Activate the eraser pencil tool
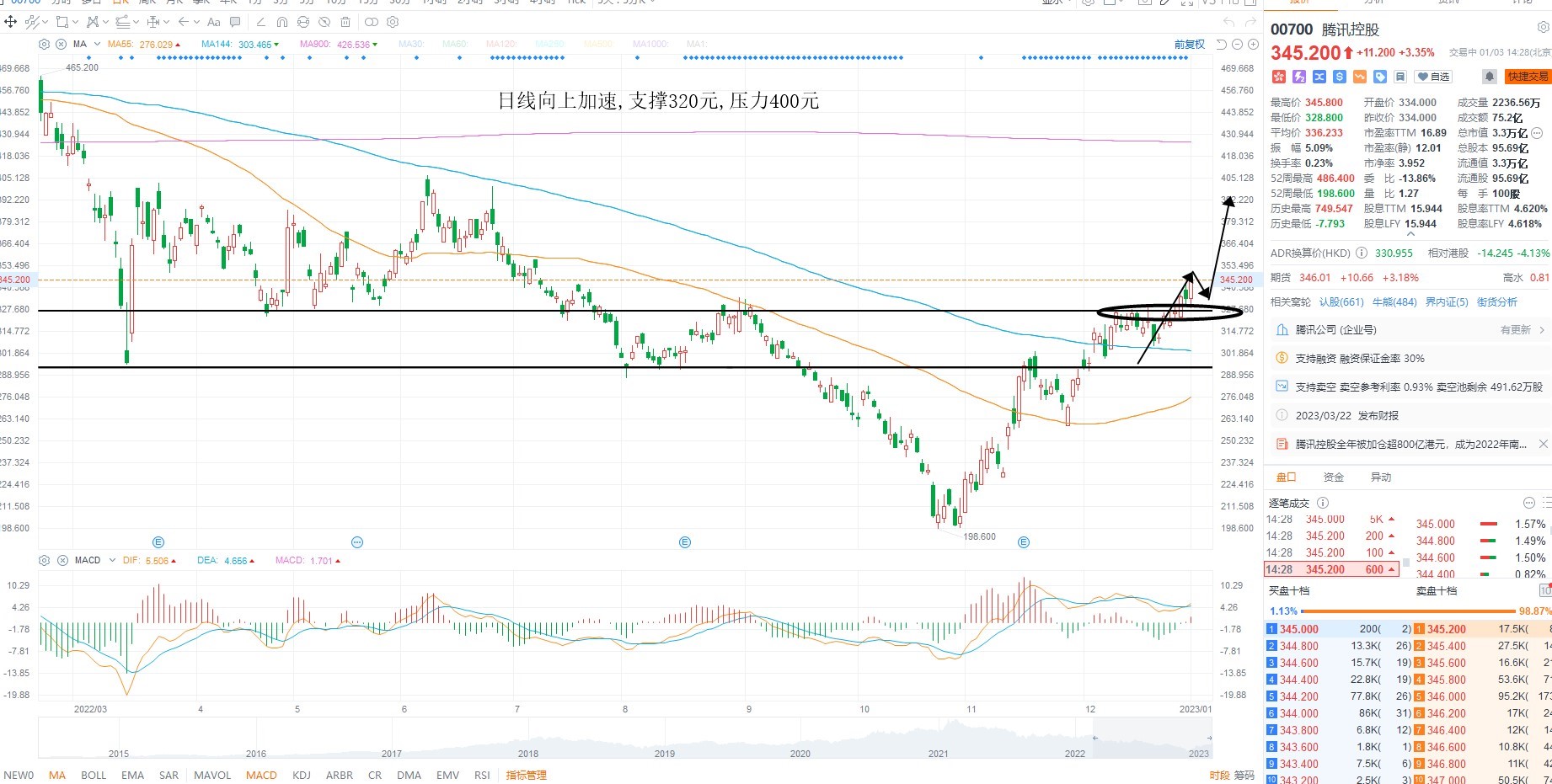The height and width of the screenshot is (784, 1552). (260, 22)
